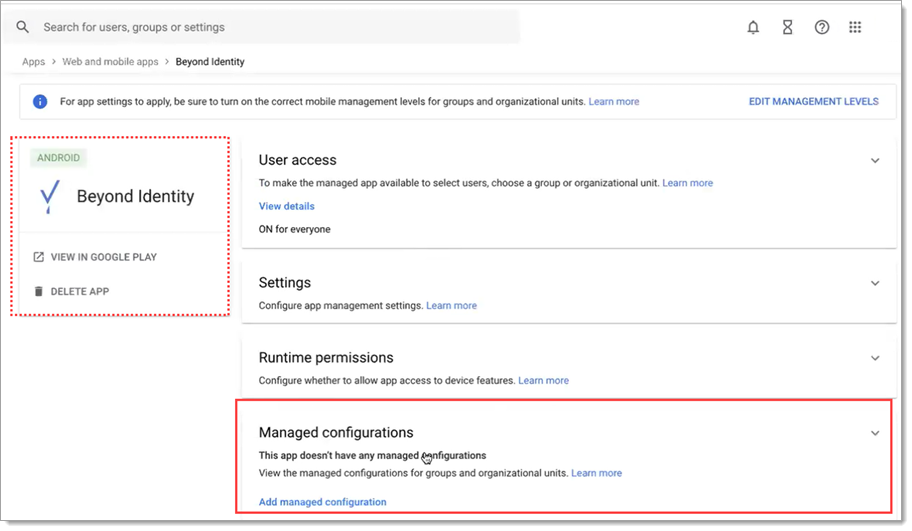The width and height of the screenshot is (912, 531).
Task: Open the notifications bell
Action: (753, 28)
